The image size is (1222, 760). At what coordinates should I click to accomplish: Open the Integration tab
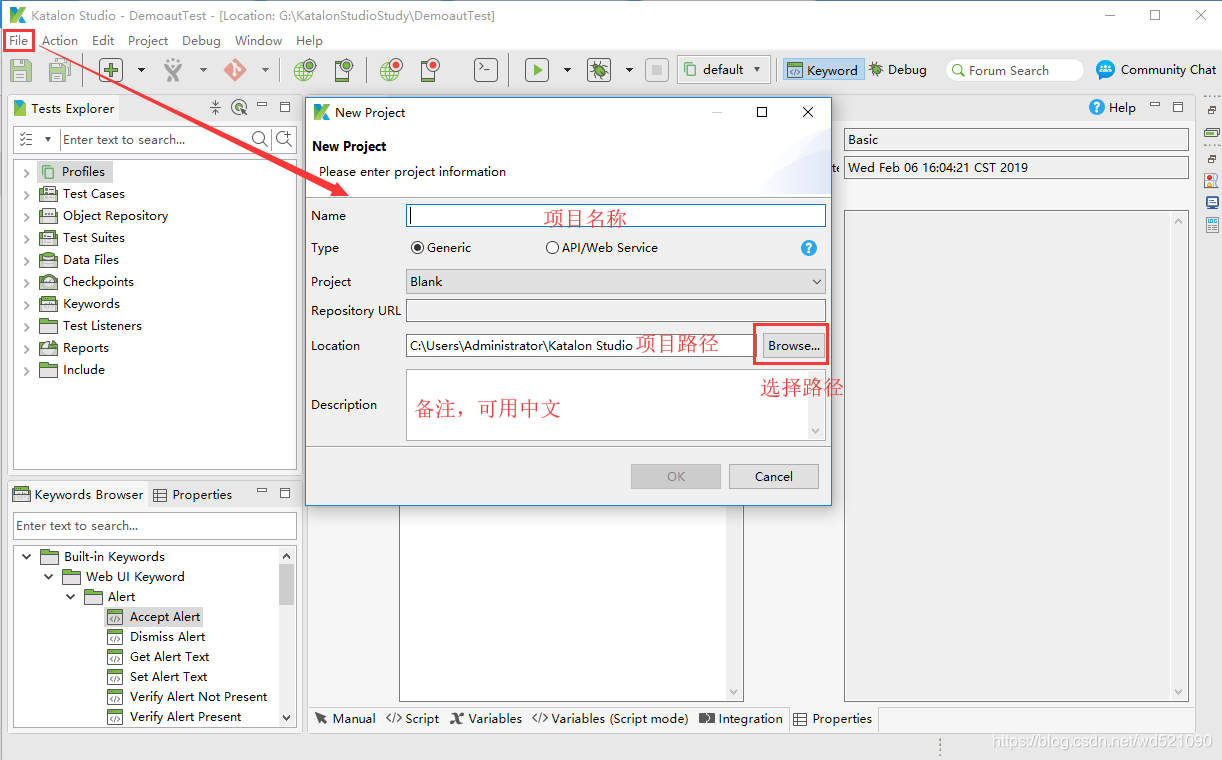click(x=741, y=719)
